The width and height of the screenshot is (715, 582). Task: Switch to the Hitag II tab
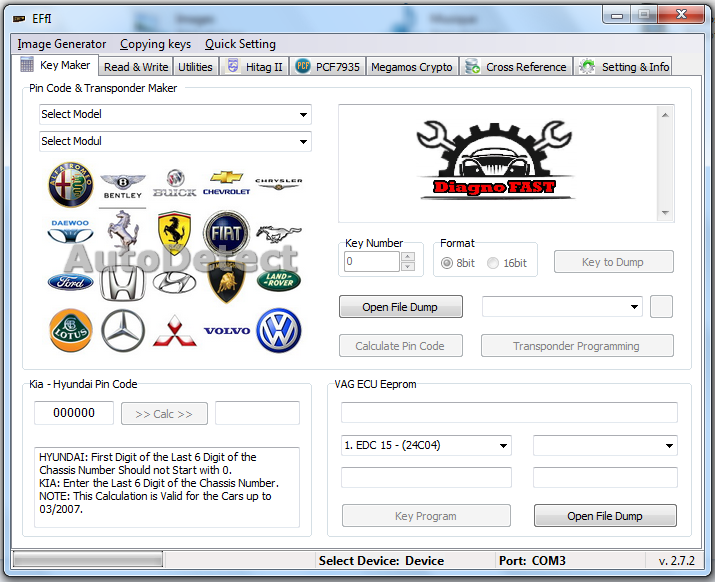pyautogui.click(x=255, y=67)
